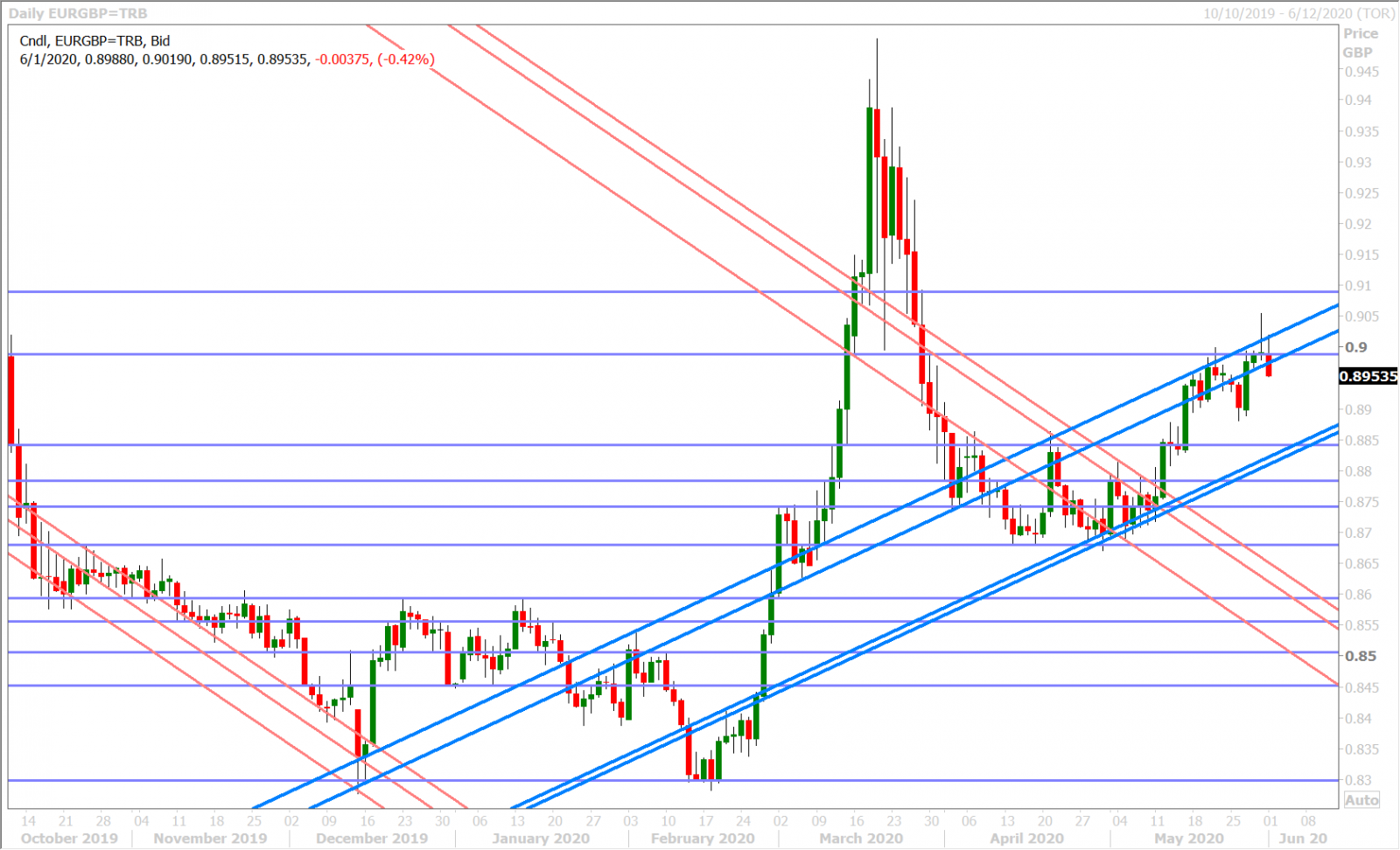Click the 0.88 price axis label
Viewport: 1400px width, 850px height.
click(1359, 471)
